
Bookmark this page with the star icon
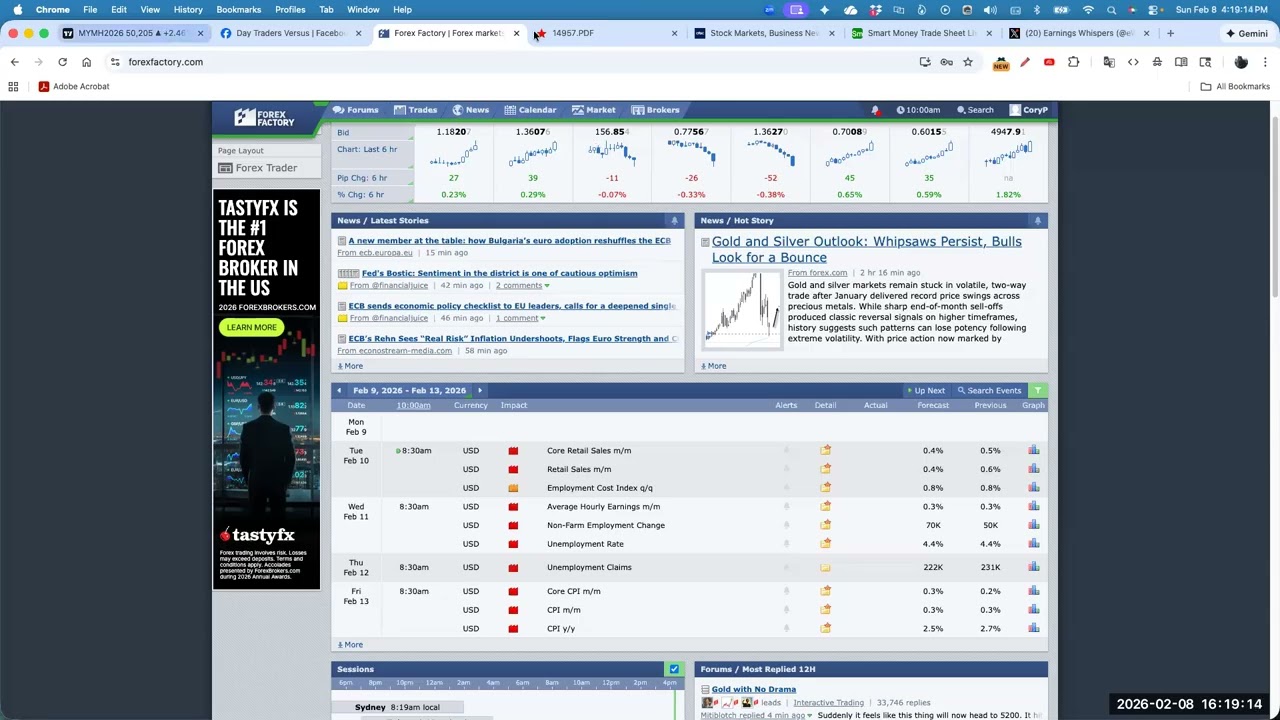(967, 62)
